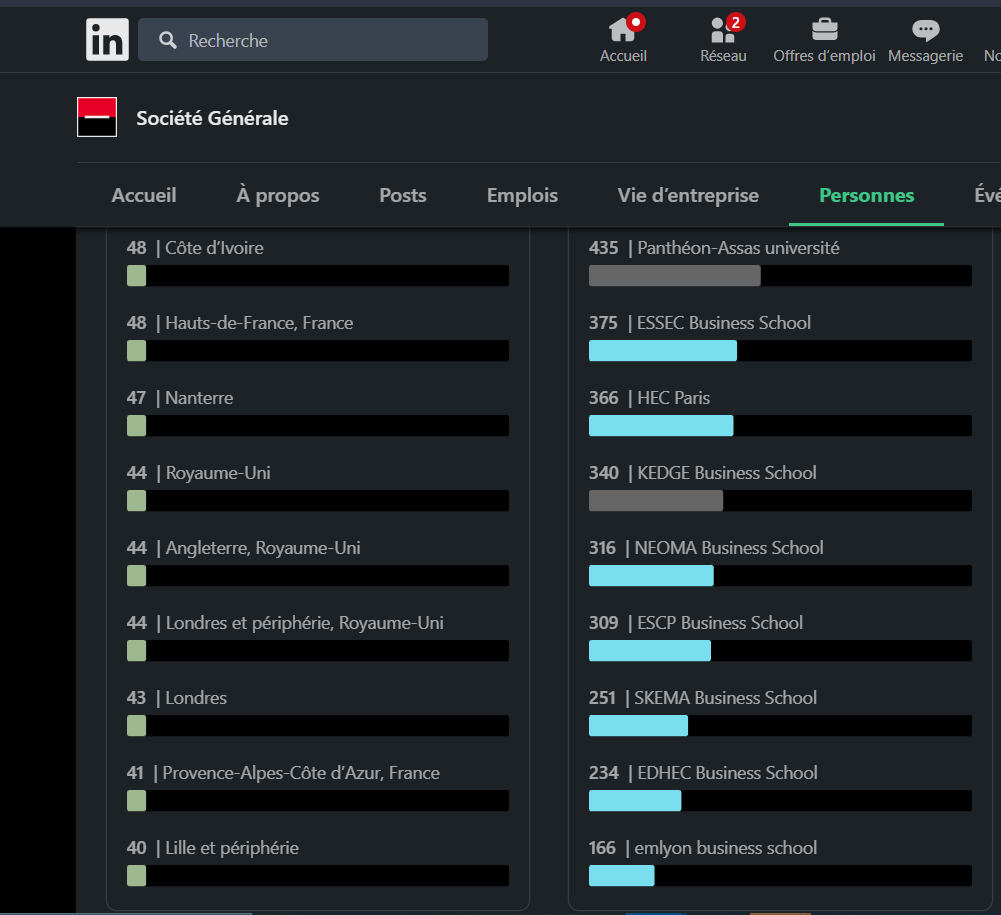1001x915 pixels.
Task: Click '234 | EDHEC Business School' label
Action: tap(703, 773)
